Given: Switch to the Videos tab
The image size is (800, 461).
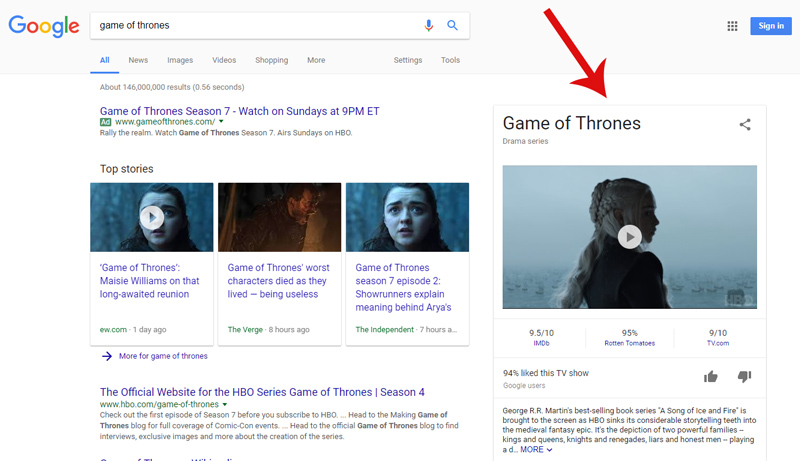Looking at the screenshot, I should (x=224, y=60).
